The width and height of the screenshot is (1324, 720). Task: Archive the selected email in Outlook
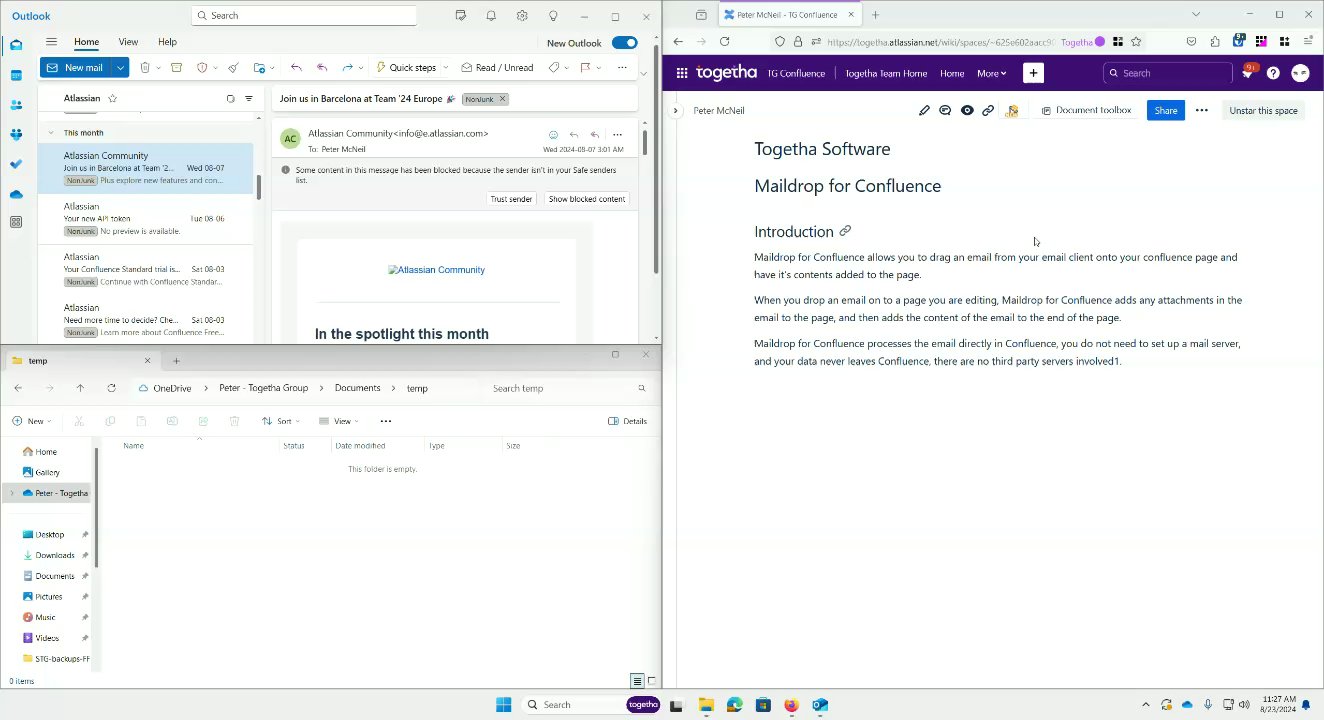click(x=176, y=68)
